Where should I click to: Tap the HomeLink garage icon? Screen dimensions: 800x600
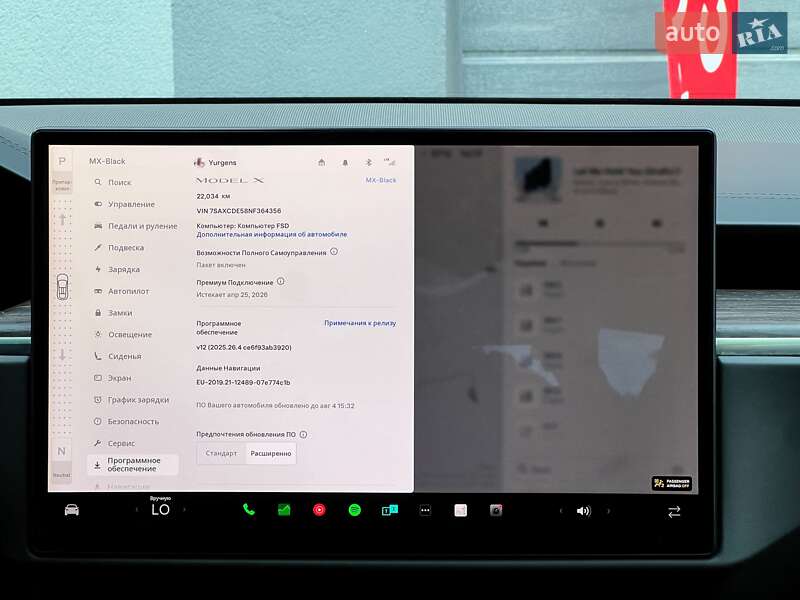pos(321,162)
